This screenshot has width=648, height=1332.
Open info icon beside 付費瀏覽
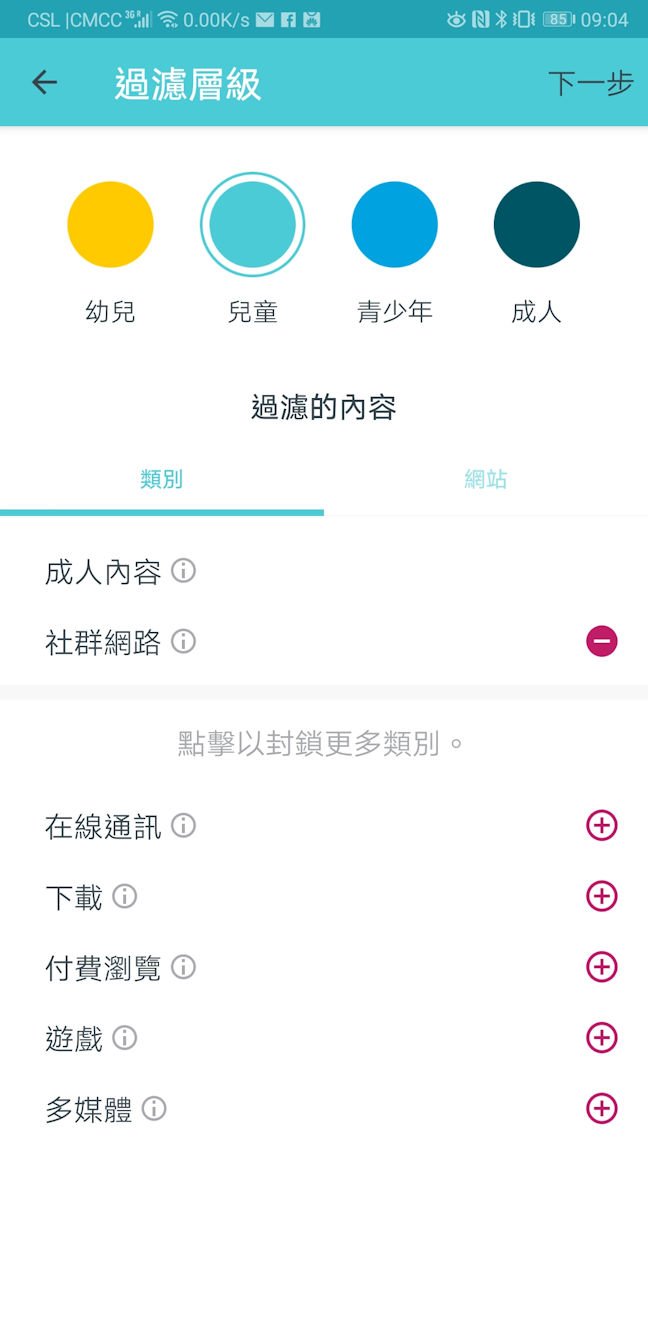click(183, 967)
